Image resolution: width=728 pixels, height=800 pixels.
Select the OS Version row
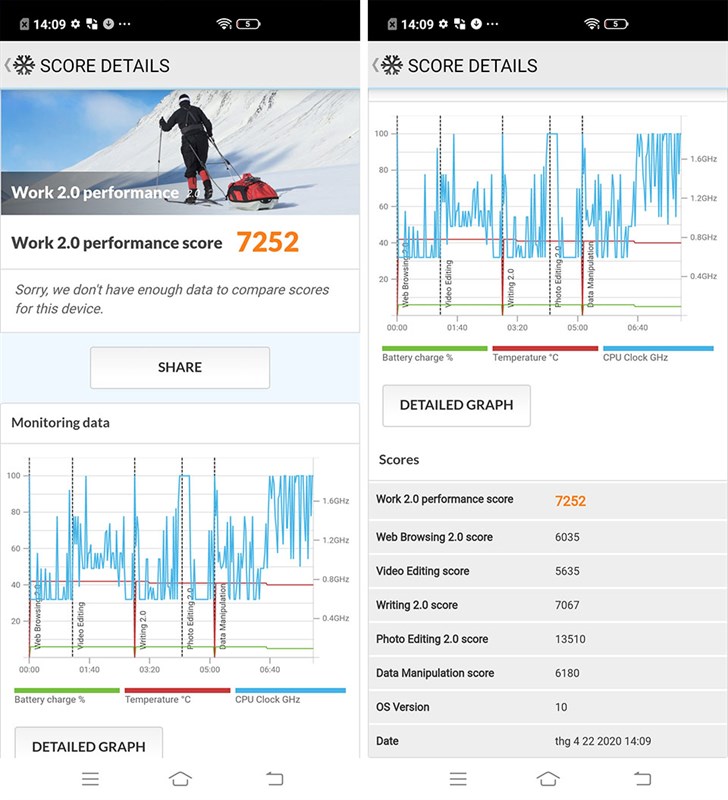548,707
